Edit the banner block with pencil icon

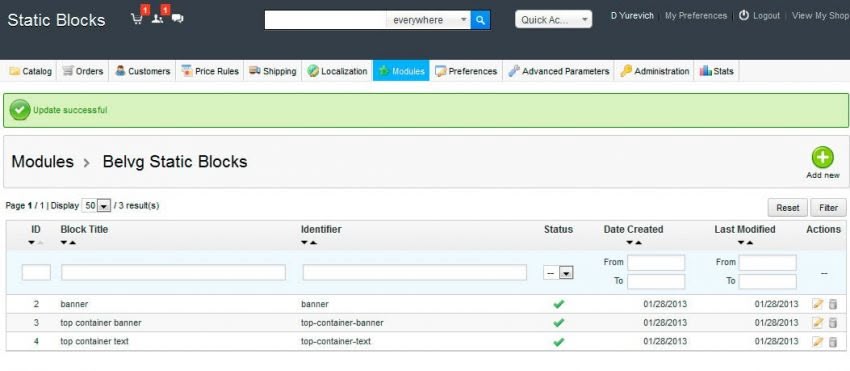point(817,304)
